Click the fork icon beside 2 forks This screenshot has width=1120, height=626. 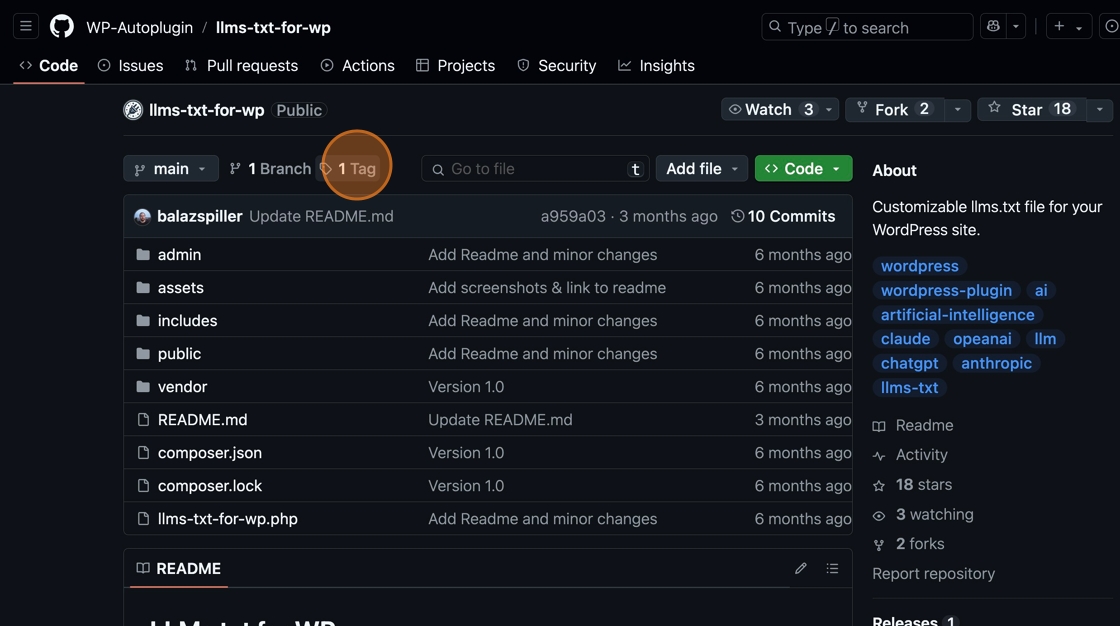[x=879, y=545]
